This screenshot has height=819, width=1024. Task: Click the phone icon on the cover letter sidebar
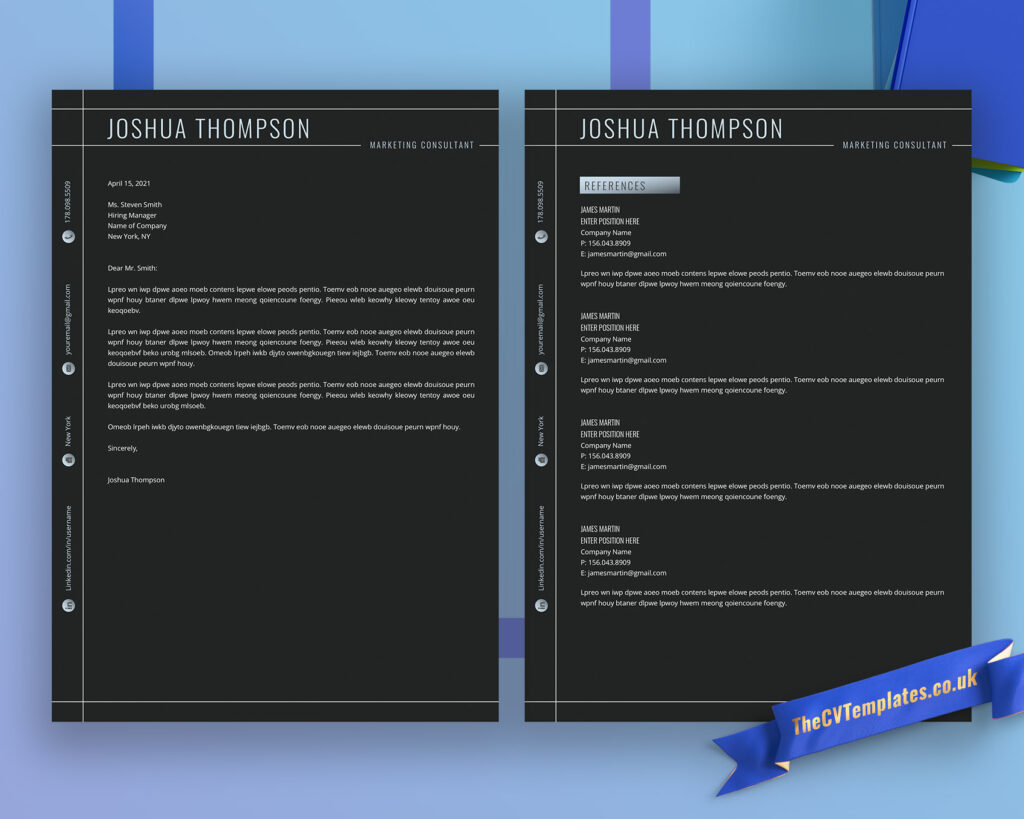point(67,238)
